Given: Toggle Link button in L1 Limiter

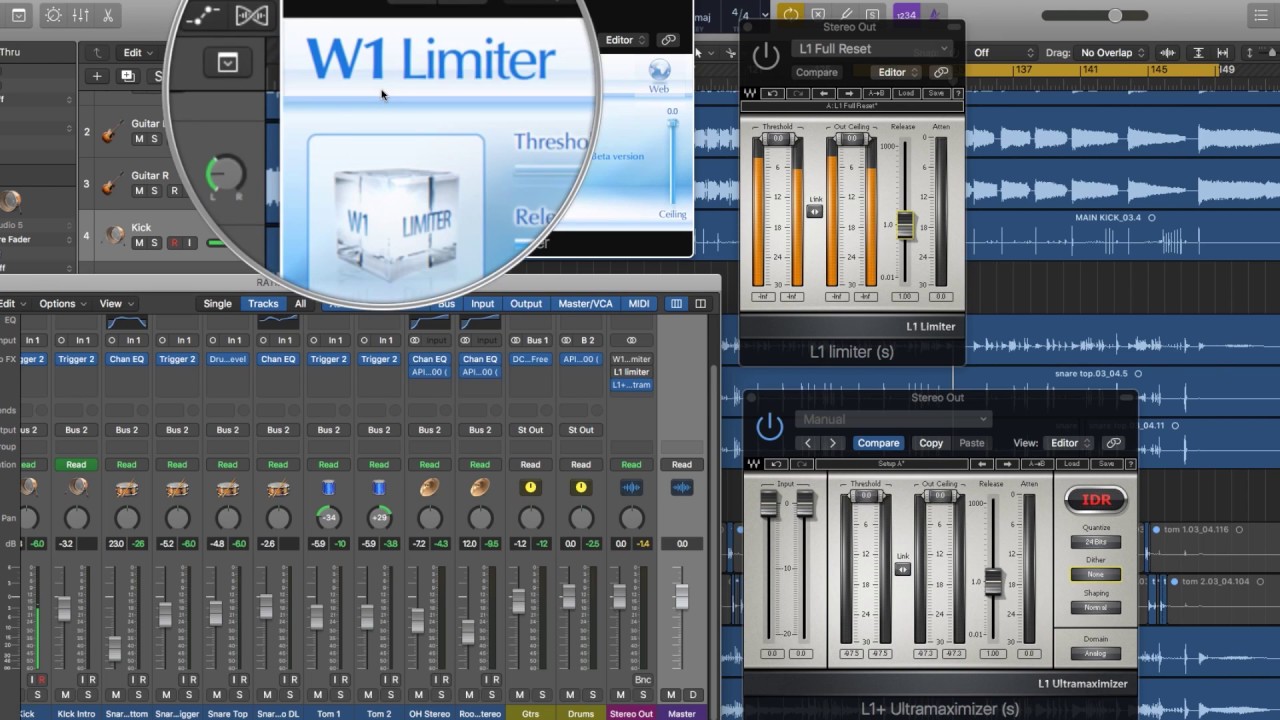Looking at the screenshot, I should click(815, 211).
